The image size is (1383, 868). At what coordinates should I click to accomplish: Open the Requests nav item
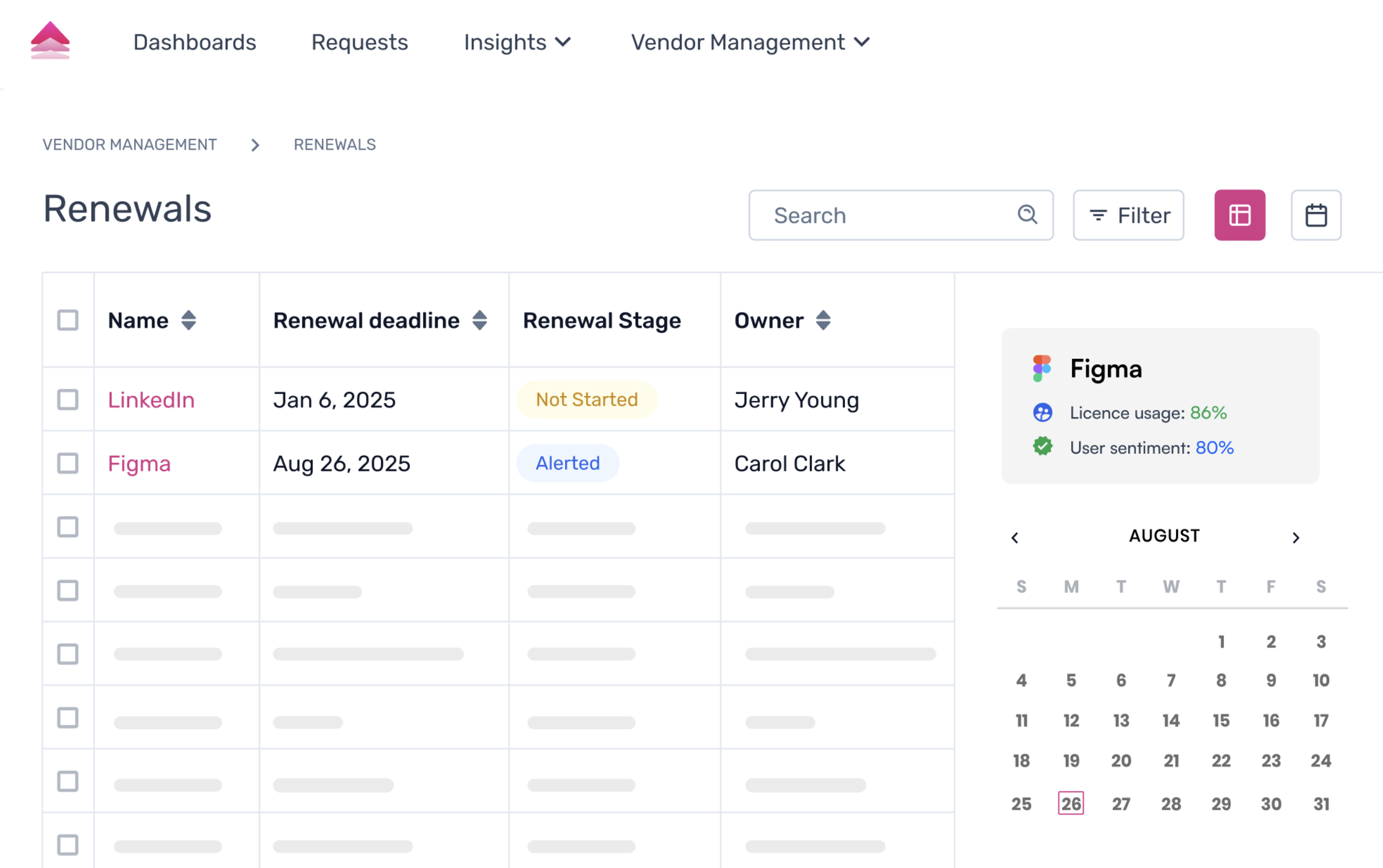[x=359, y=43]
